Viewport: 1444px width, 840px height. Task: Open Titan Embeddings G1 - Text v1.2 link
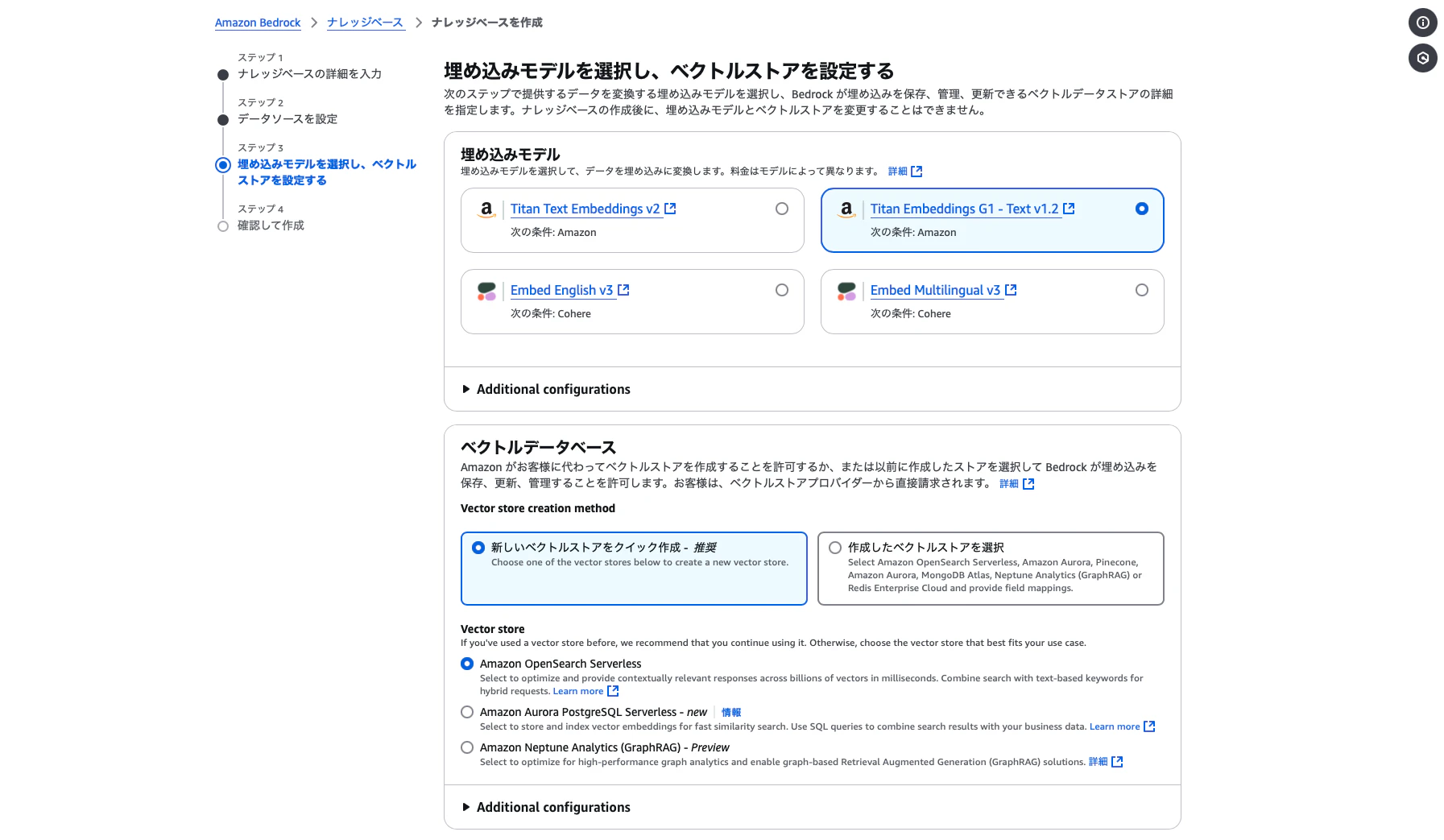(x=964, y=209)
